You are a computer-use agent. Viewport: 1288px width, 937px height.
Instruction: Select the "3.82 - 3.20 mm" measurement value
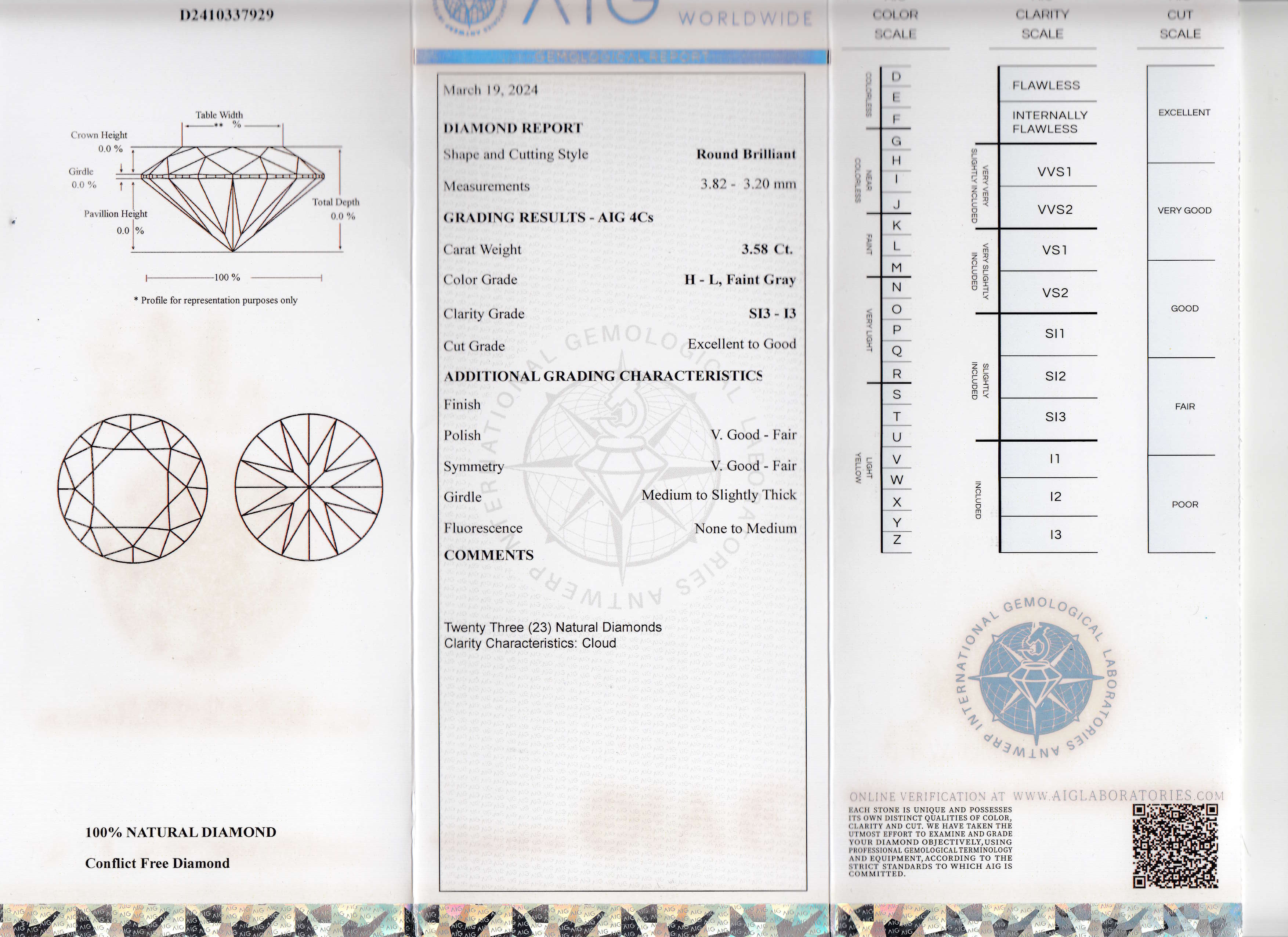(748, 184)
